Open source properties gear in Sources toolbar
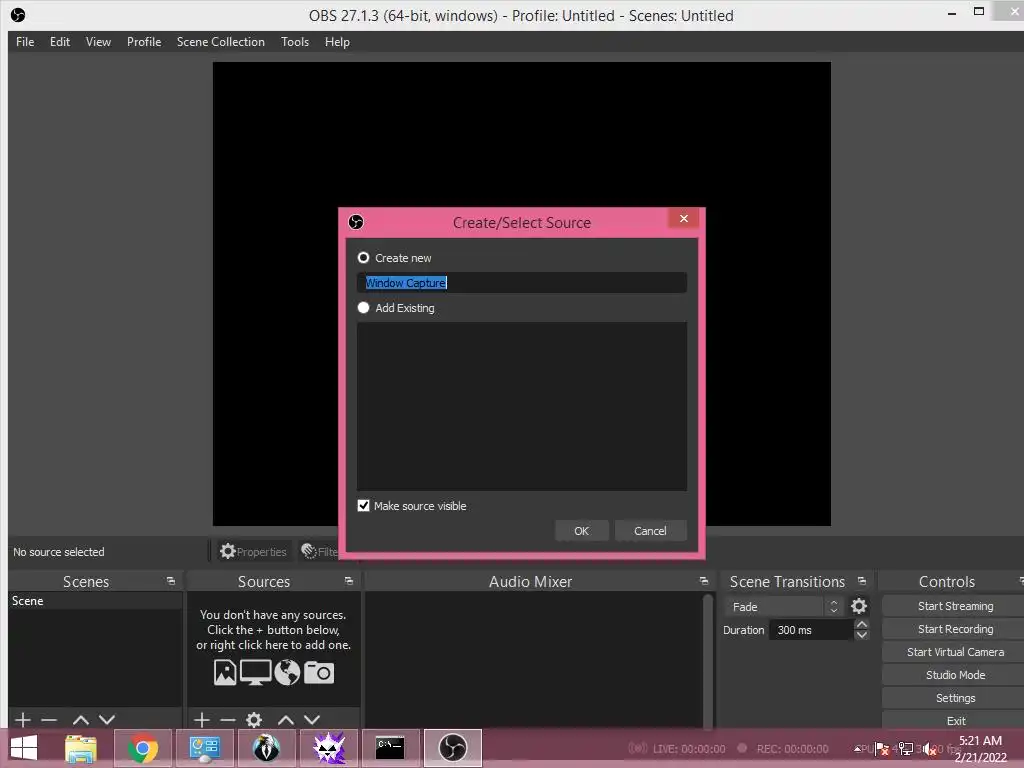 [254, 720]
